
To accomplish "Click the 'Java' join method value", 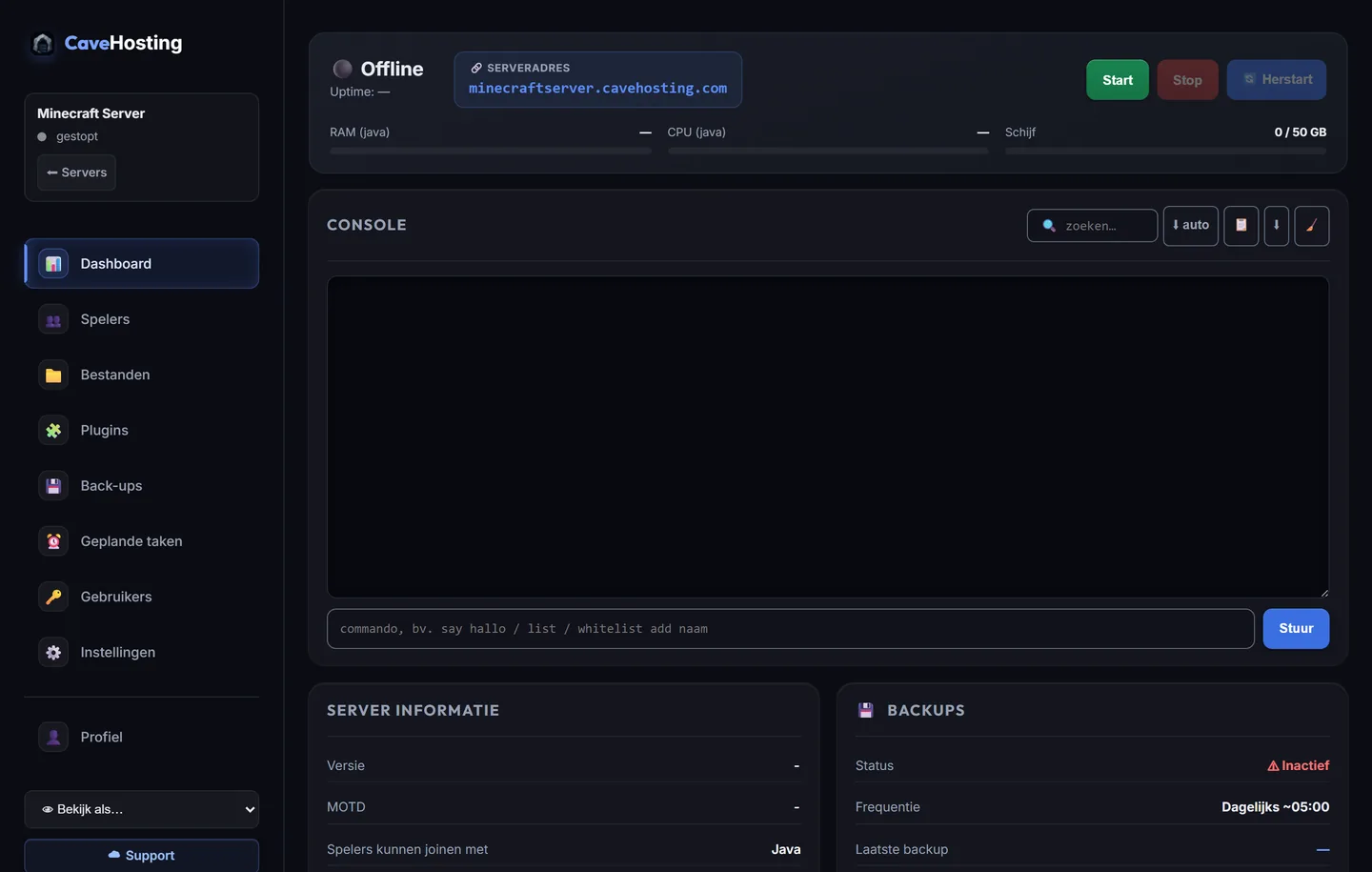I will coord(786,849).
